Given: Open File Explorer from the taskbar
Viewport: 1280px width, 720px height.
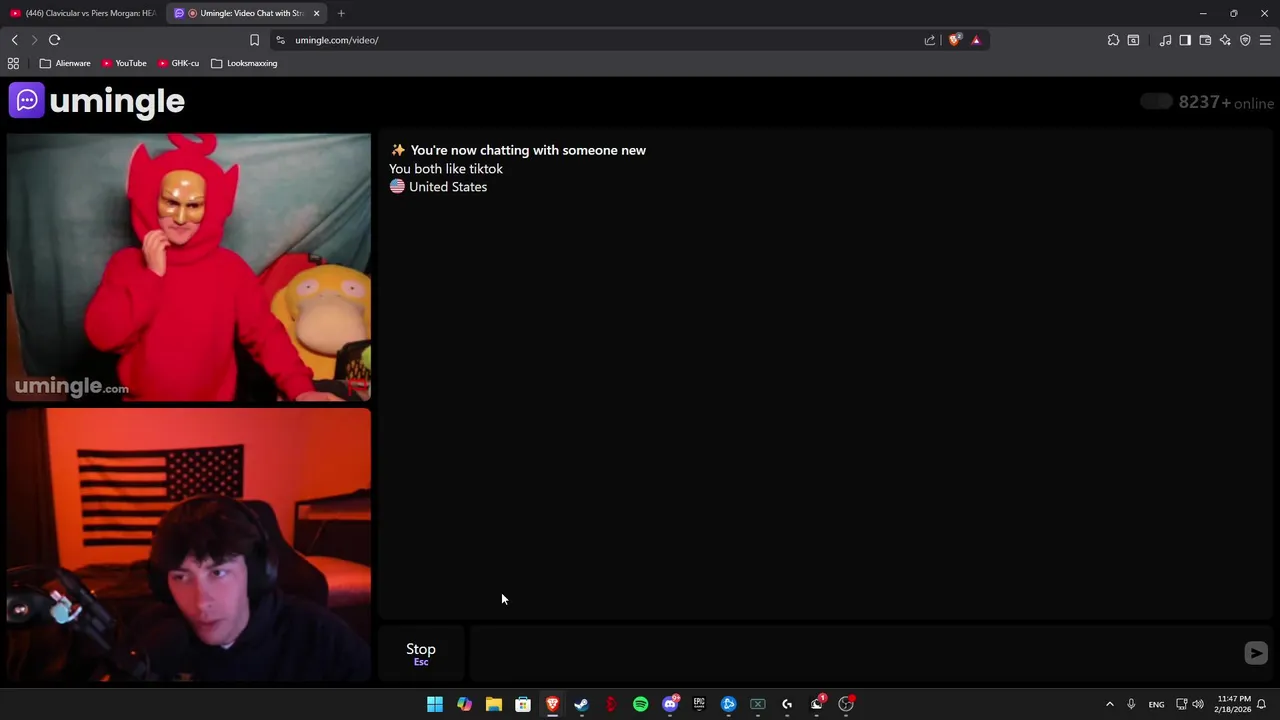Looking at the screenshot, I should point(493,704).
